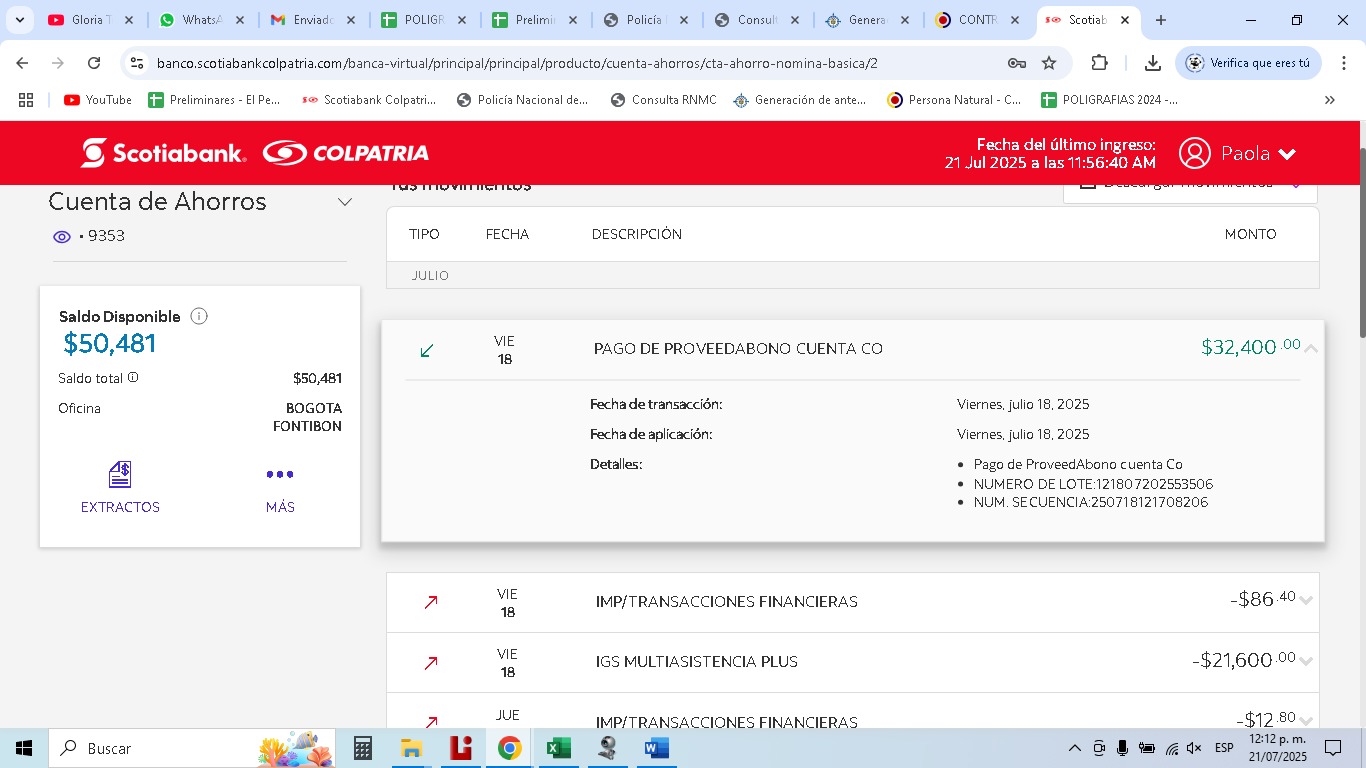Expand the IMP/TRANSACCIONES FINANCIERAS -$86.40 row
The height and width of the screenshot is (768, 1366).
coord(1306,601)
